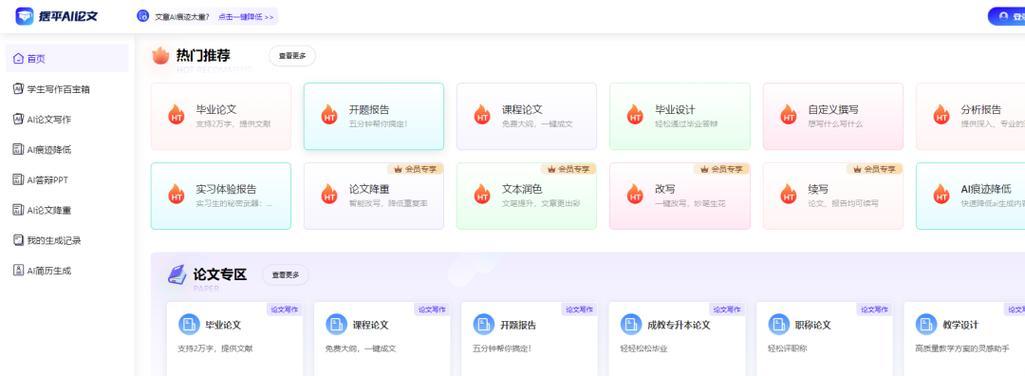Image resolution: width=1025 pixels, height=376 pixels.
Task: Open 开题报告 in the 论文专区 section
Action: (529, 339)
